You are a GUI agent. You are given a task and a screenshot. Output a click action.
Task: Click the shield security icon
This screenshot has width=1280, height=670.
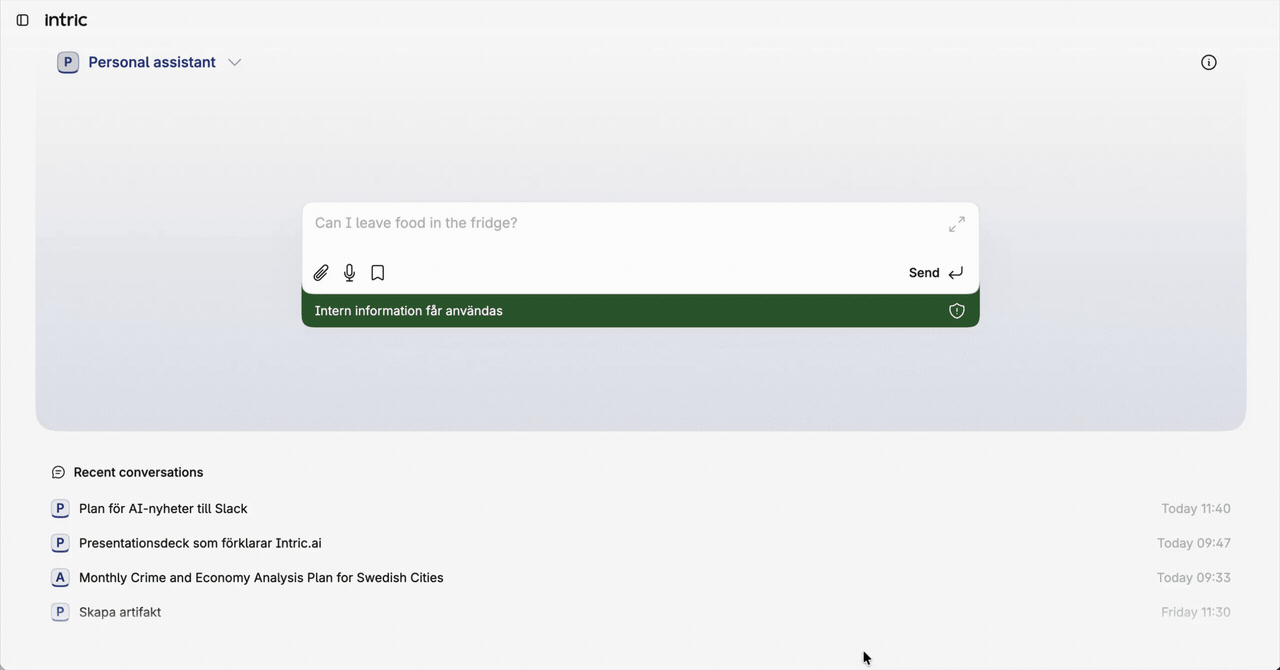pyautogui.click(x=956, y=311)
